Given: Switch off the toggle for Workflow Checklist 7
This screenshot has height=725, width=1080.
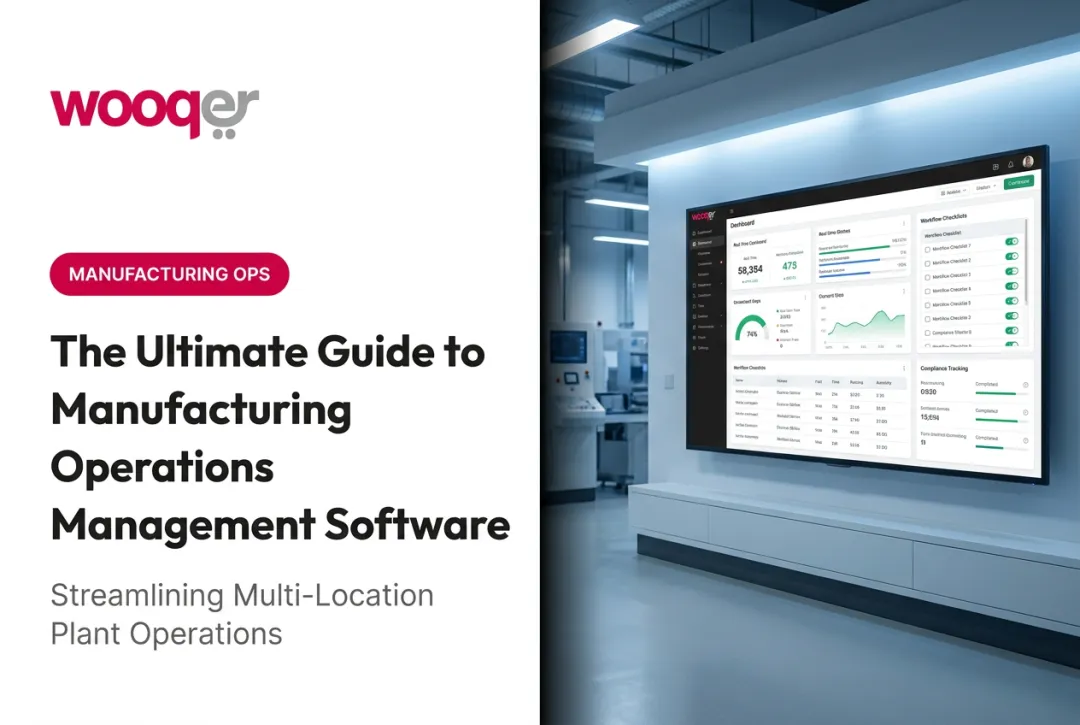Looking at the screenshot, I should pos(1012,242).
